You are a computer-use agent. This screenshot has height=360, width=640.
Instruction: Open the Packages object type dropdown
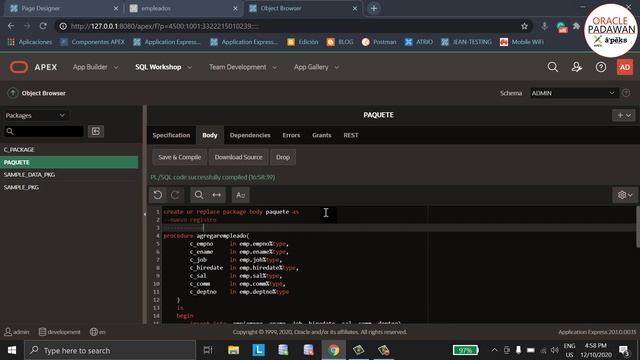pyautogui.click(x=35, y=116)
